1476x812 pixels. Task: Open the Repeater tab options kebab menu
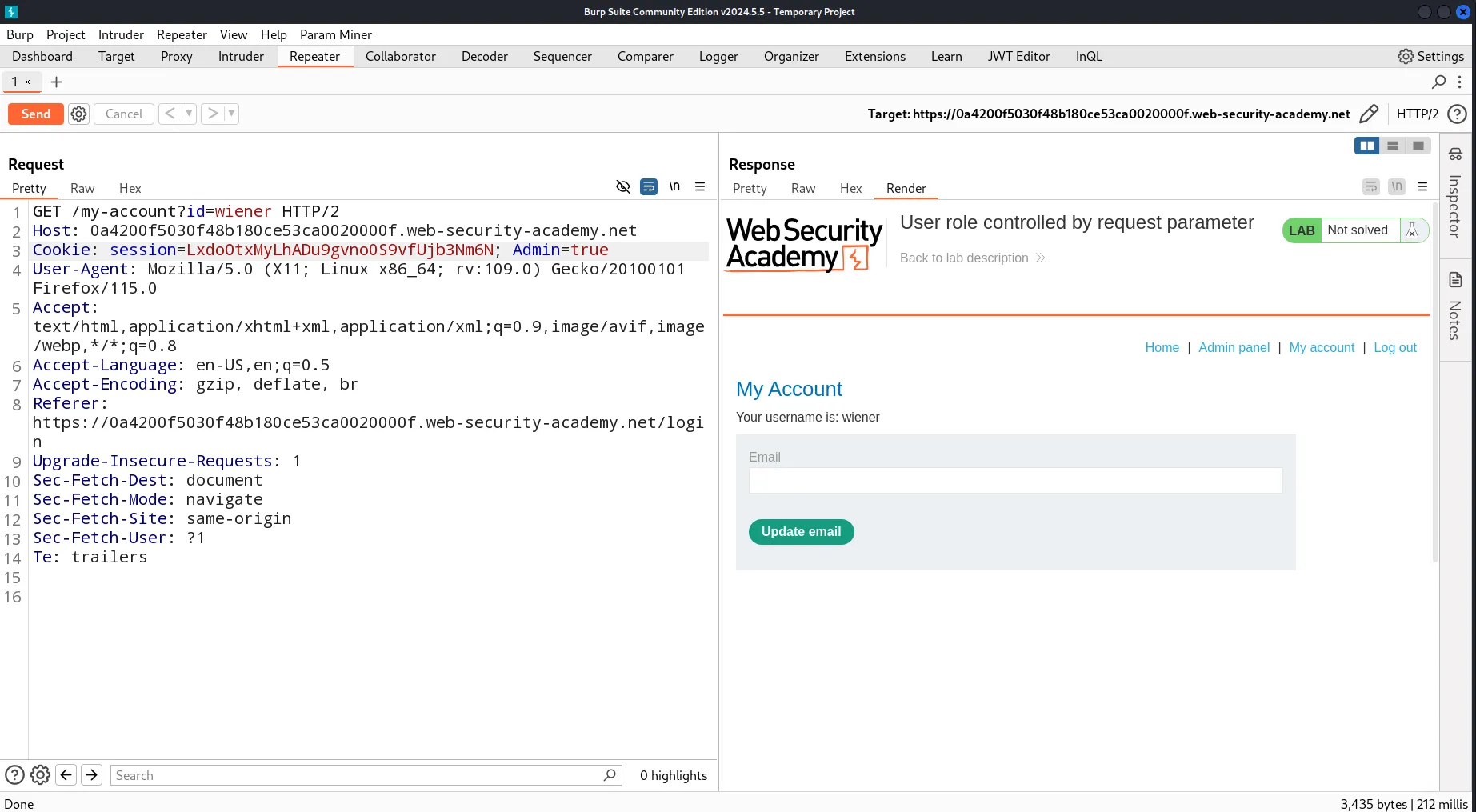(x=1460, y=82)
